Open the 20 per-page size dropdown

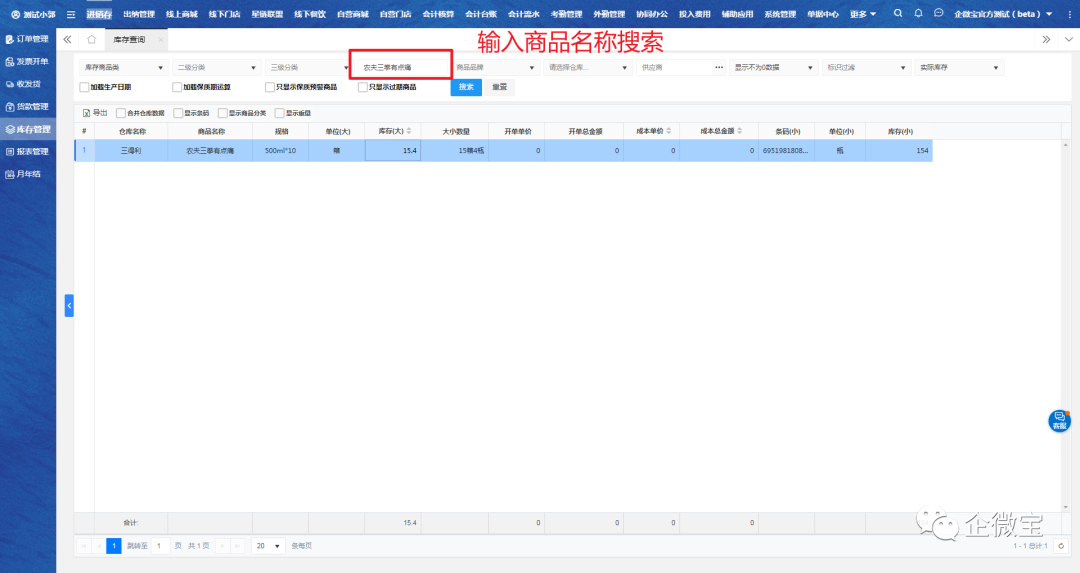coord(268,546)
